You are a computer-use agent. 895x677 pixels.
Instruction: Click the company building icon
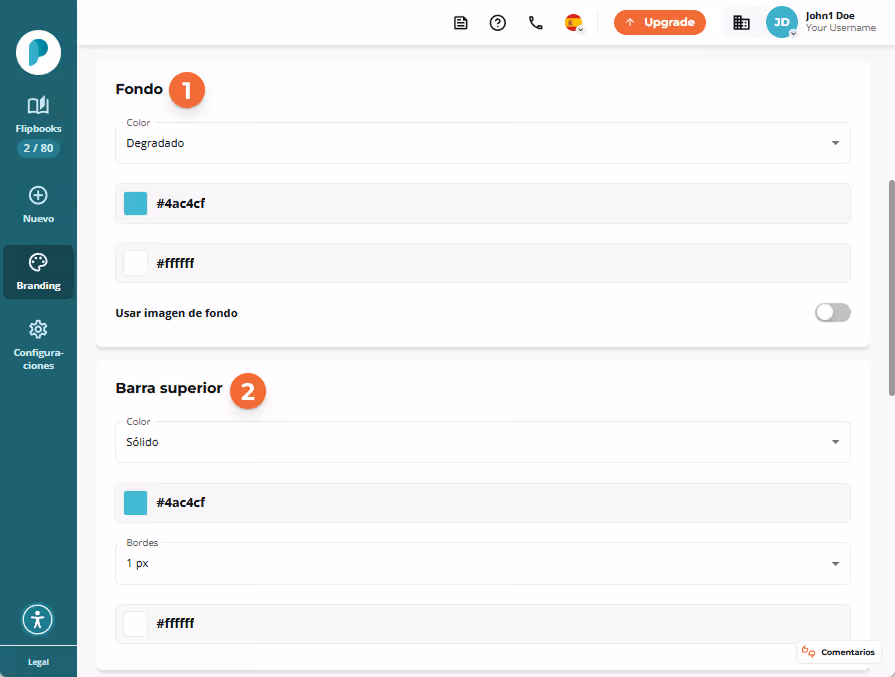741,23
